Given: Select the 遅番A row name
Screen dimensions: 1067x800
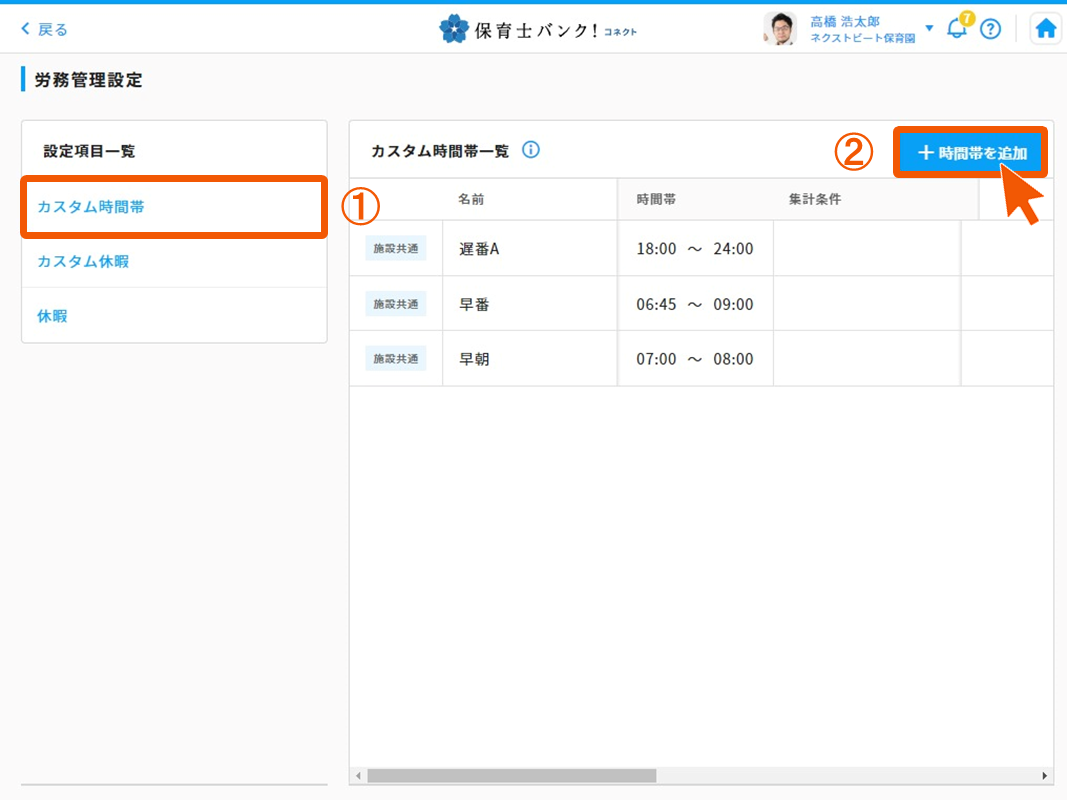Looking at the screenshot, I should pos(479,249).
